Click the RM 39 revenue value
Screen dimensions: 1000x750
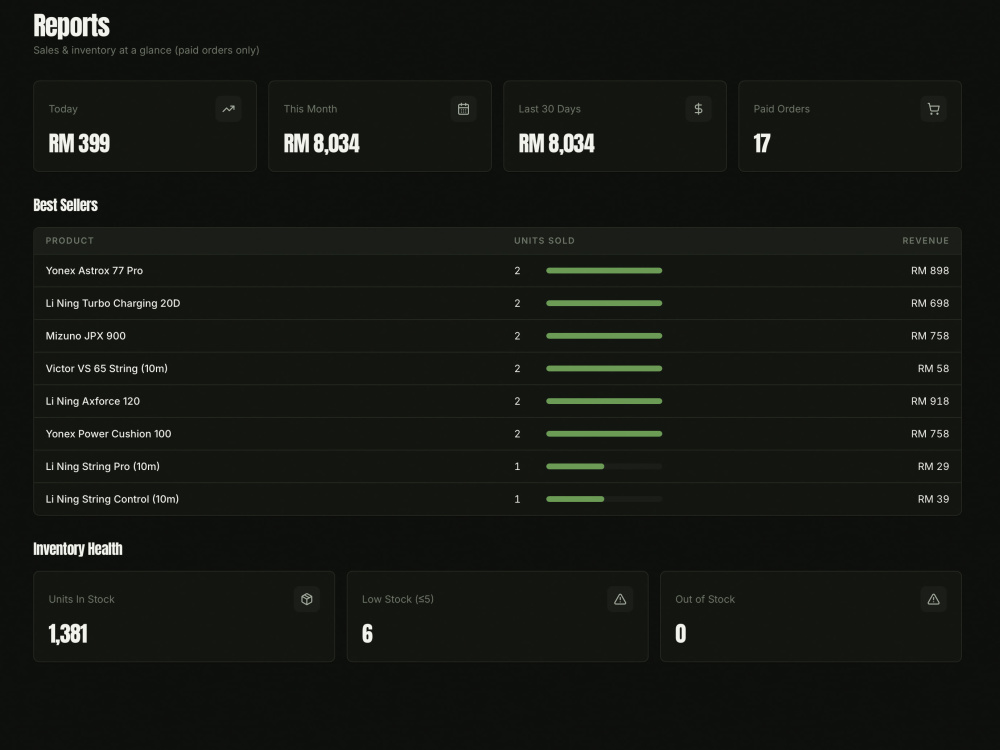(933, 499)
